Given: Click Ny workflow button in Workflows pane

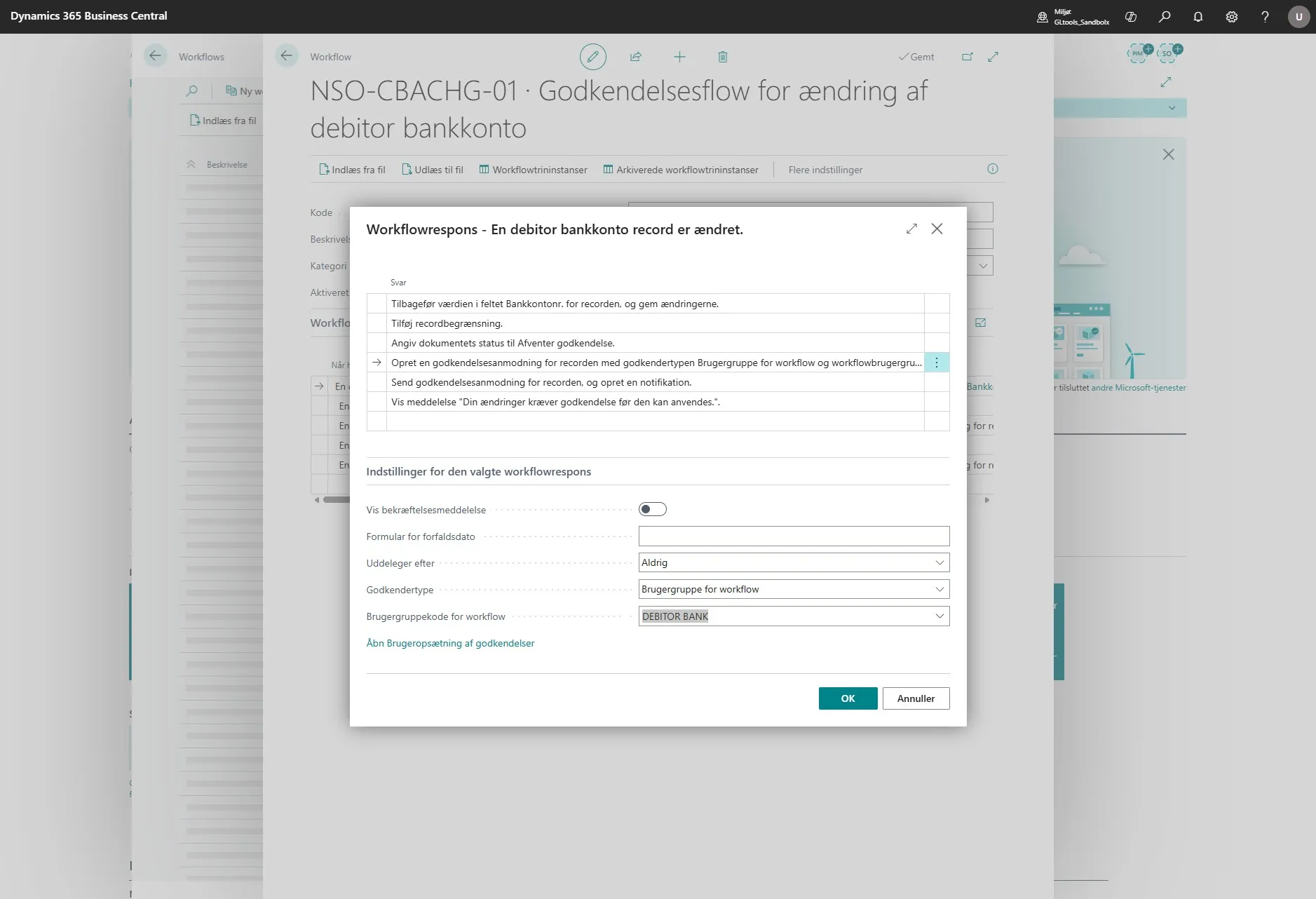Looking at the screenshot, I should click(x=244, y=91).
